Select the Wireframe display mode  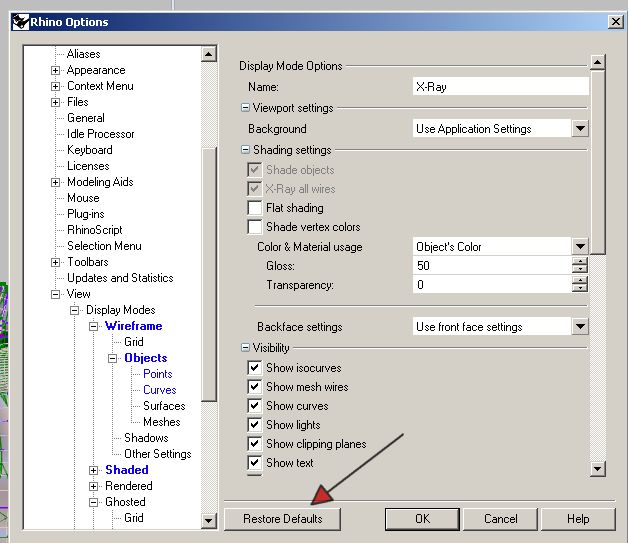click(134, 326)
